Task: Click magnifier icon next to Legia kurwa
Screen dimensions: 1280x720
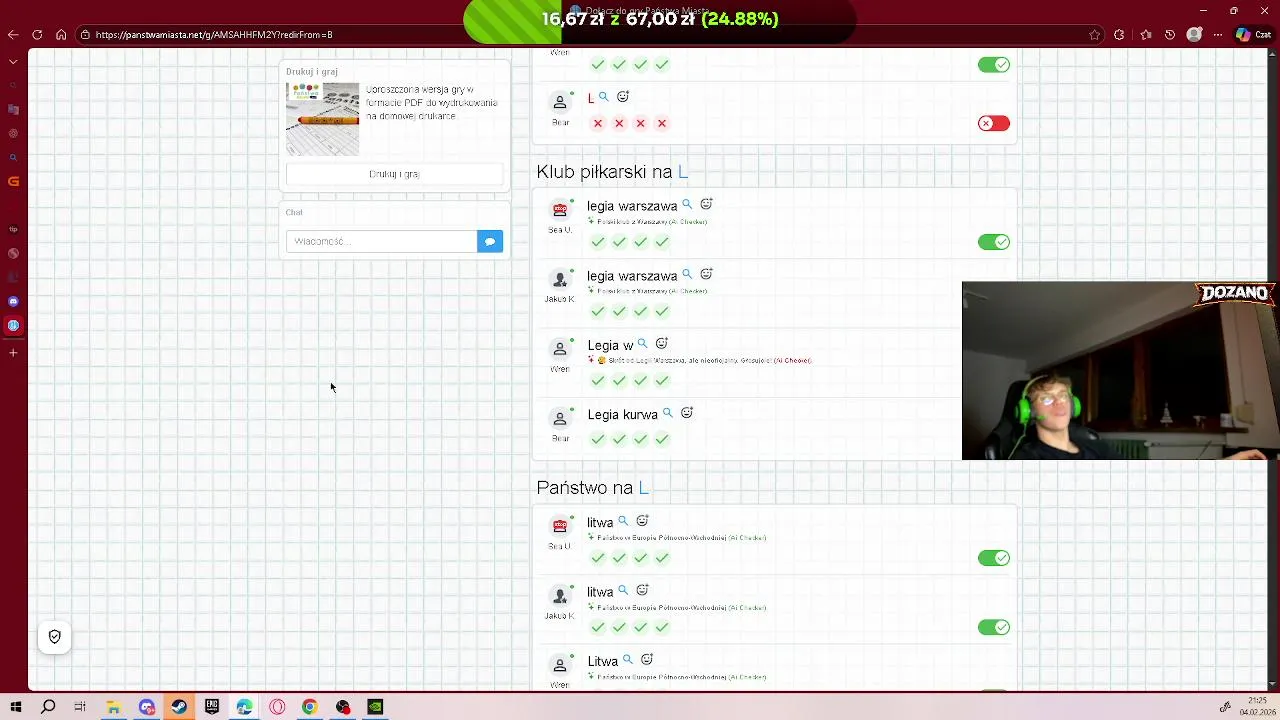Action: 668,413
